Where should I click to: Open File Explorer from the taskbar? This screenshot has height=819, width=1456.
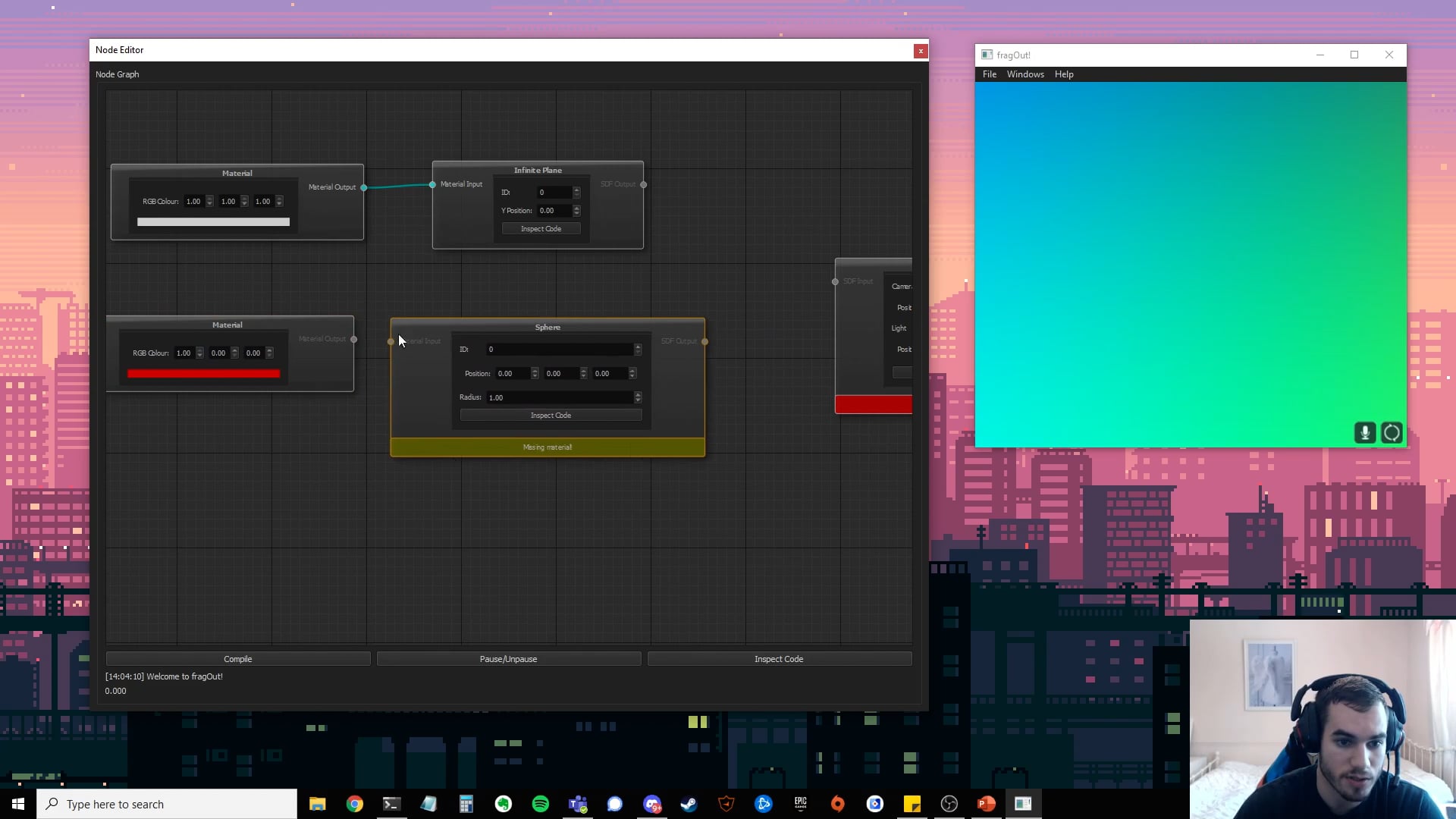click(317, 804)
